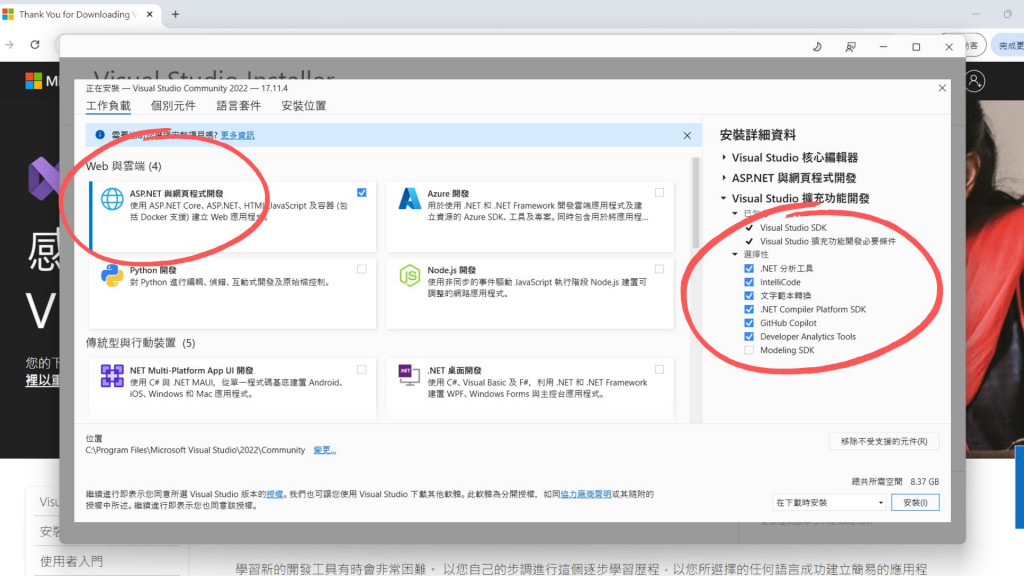Uncheck the GitHub Copilot option
1024x576 pixels.
tap(749, 323)
